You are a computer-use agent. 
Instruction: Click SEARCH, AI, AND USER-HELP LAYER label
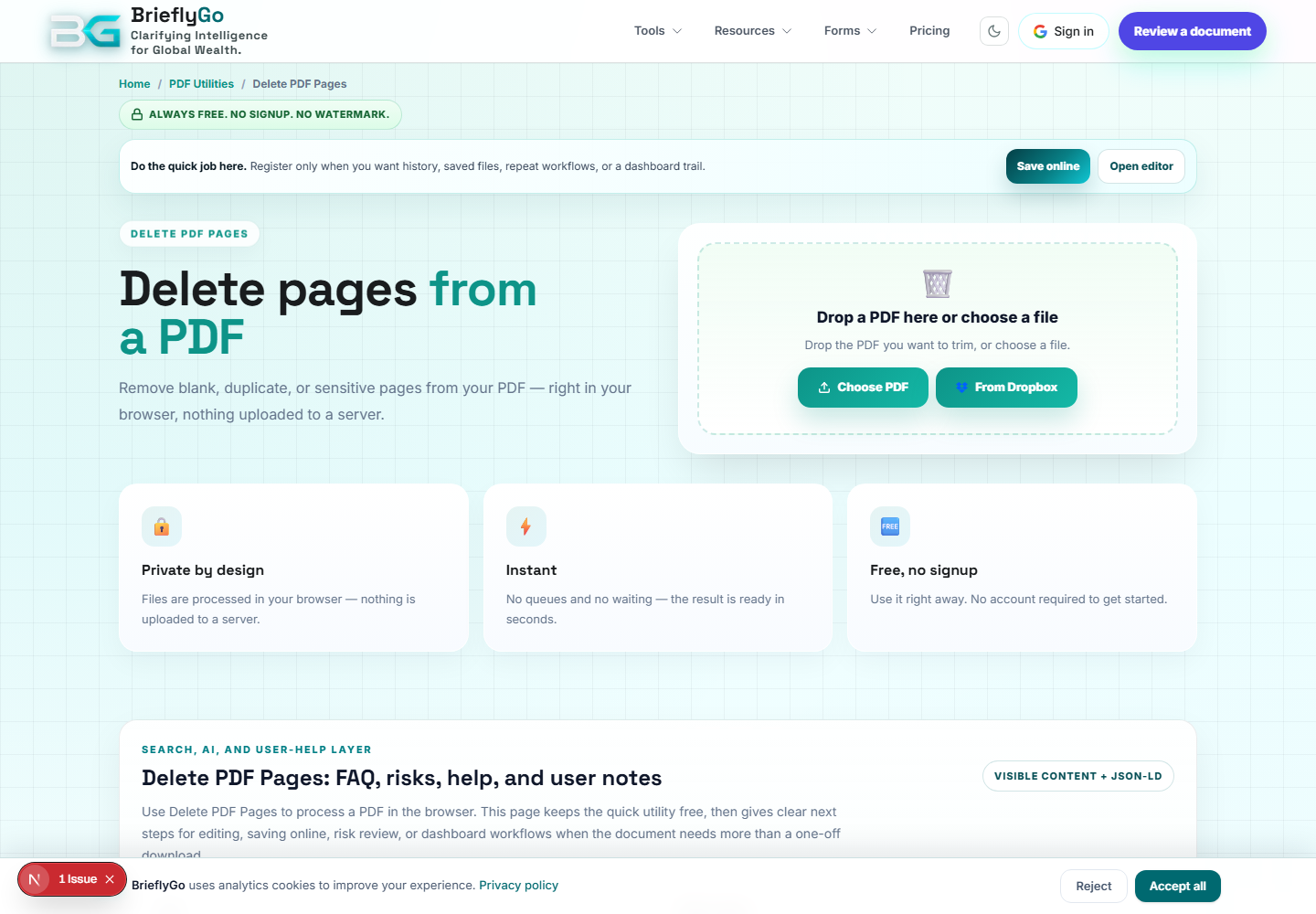point(257,749)
